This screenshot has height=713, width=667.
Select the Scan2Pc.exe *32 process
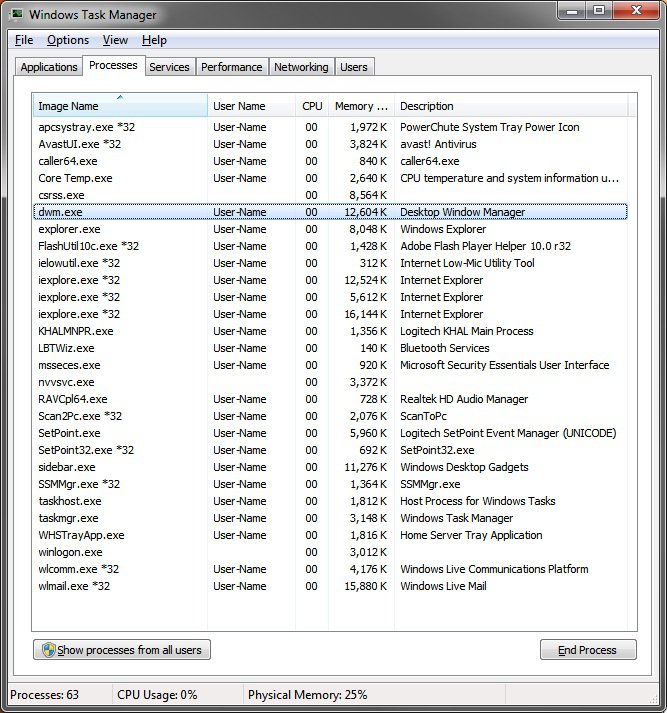(330, 416)
